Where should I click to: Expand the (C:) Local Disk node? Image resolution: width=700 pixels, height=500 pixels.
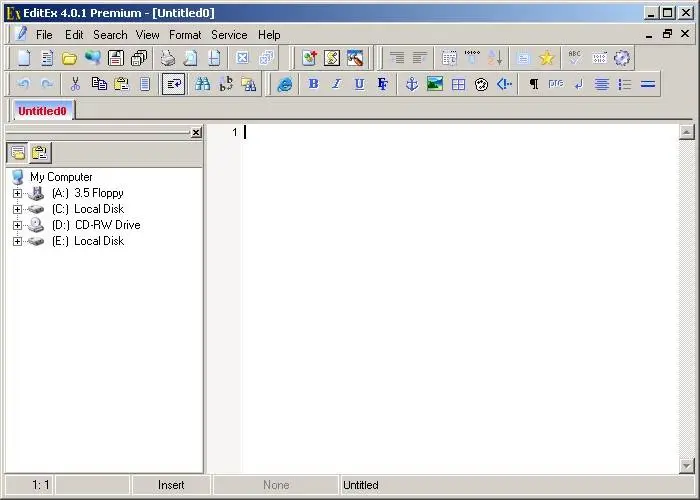click(17, 209)
